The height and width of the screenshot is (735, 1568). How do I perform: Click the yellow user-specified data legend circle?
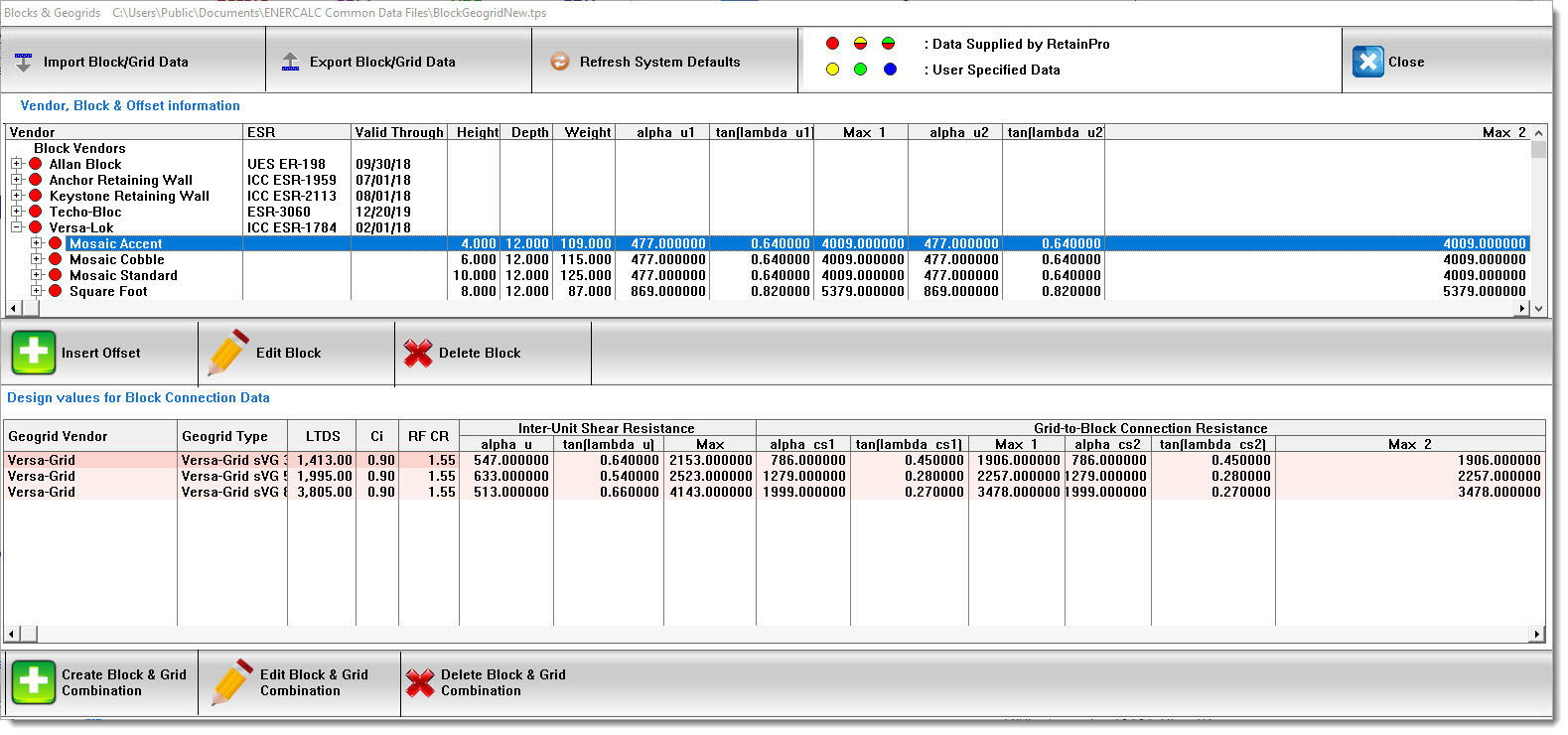click(832, 70)
